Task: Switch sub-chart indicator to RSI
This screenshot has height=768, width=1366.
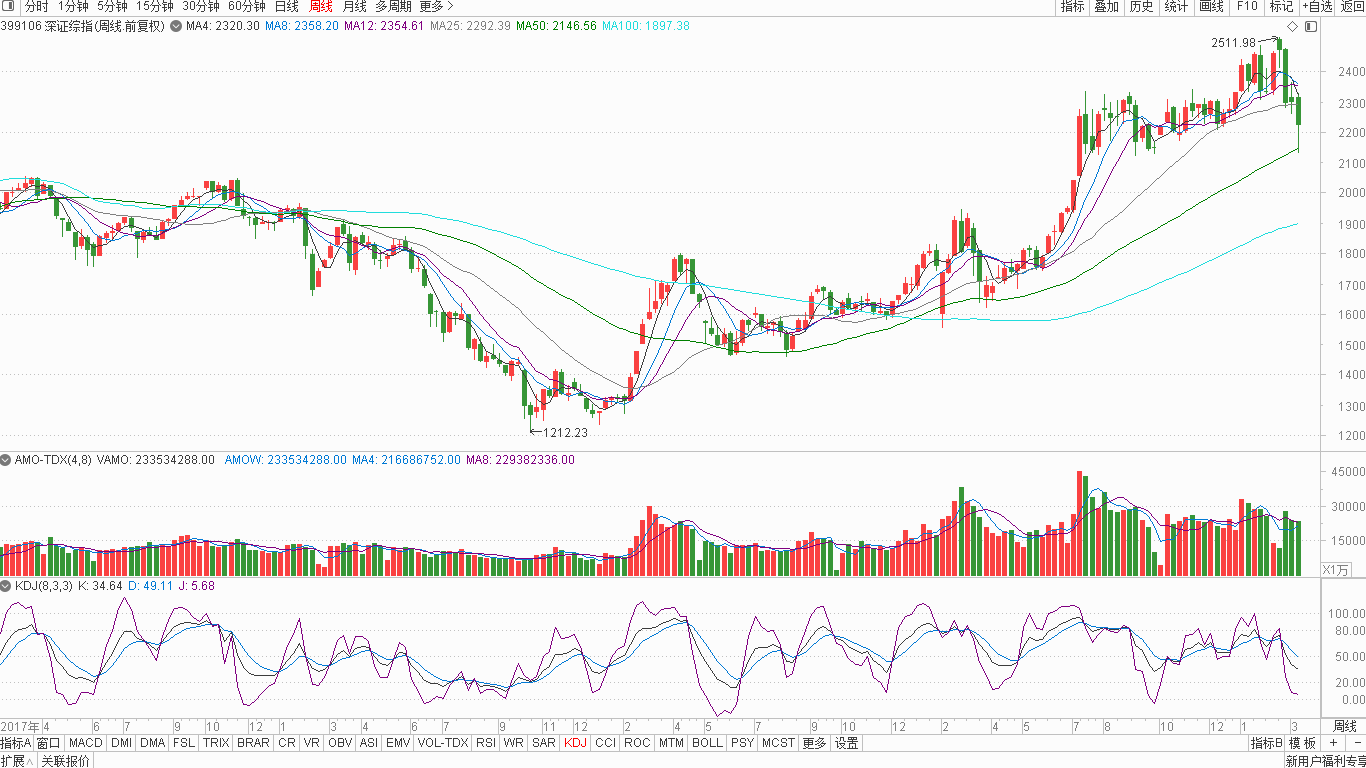Action: pos(486,743)
